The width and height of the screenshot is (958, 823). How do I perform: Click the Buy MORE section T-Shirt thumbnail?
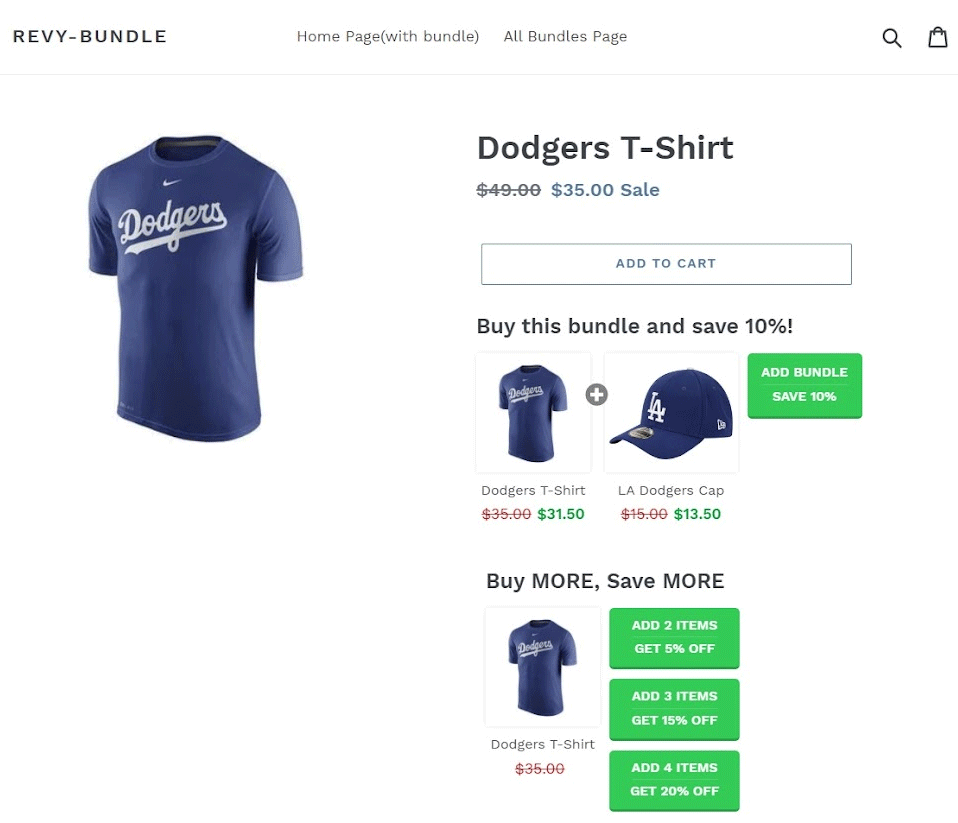click(542, 666)
